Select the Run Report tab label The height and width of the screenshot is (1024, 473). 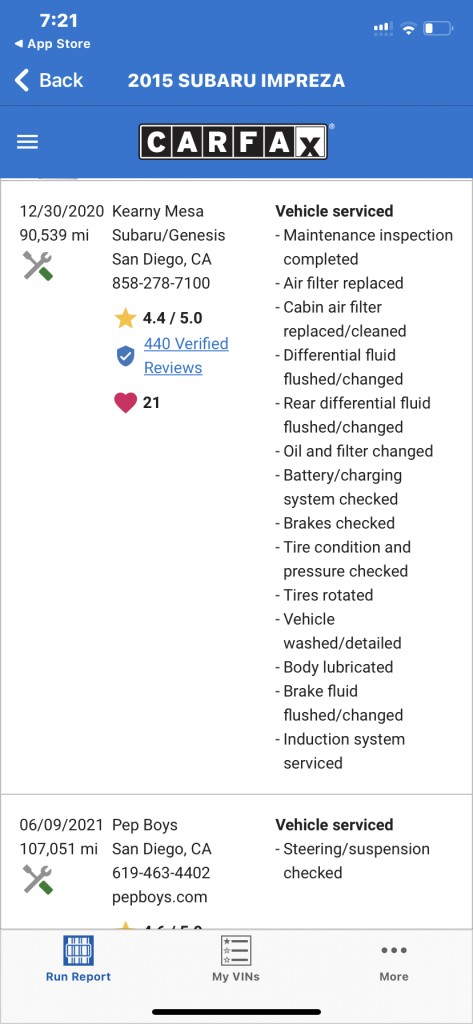78,977
